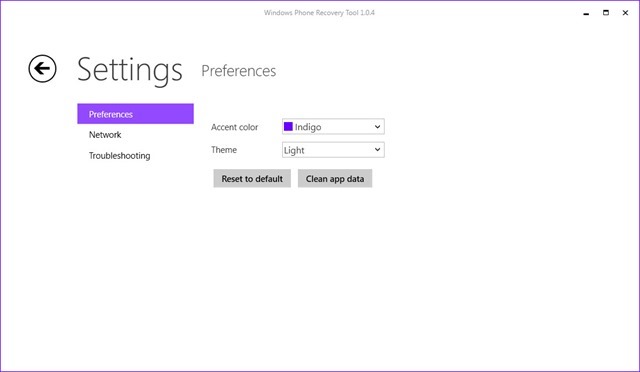Maximize the Recovery Tool window

(606, 13)
